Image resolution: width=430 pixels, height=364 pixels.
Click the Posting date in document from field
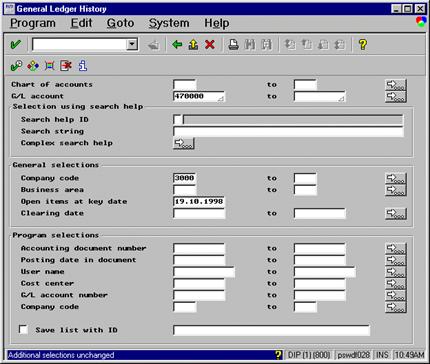click(199, 260)
